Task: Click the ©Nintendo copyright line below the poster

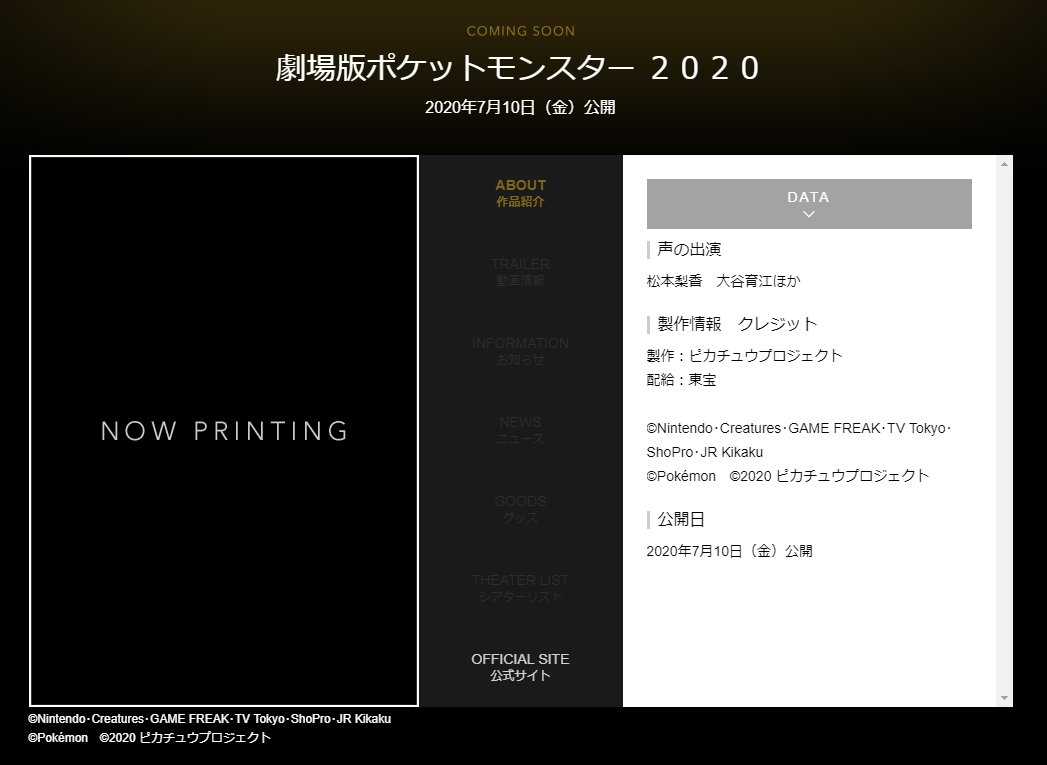Action: pos(210,719)
